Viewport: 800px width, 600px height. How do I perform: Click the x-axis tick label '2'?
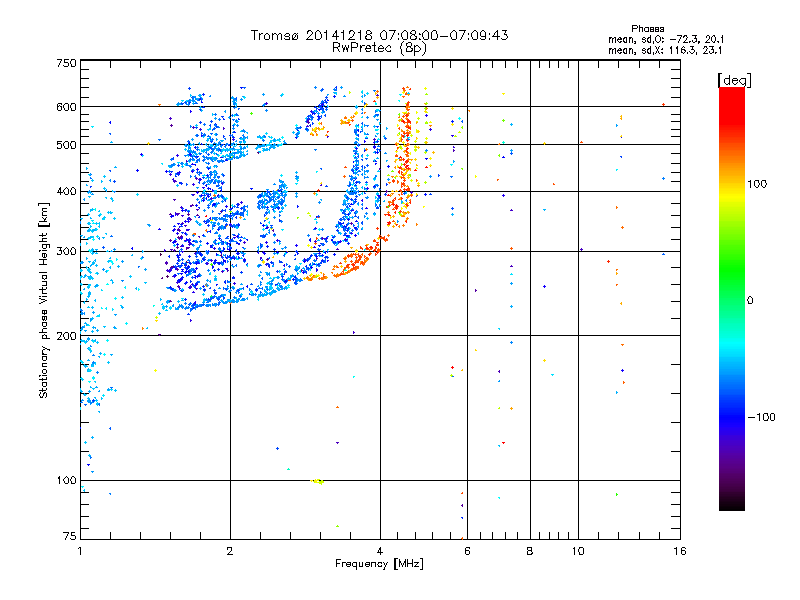coord(230,551)
